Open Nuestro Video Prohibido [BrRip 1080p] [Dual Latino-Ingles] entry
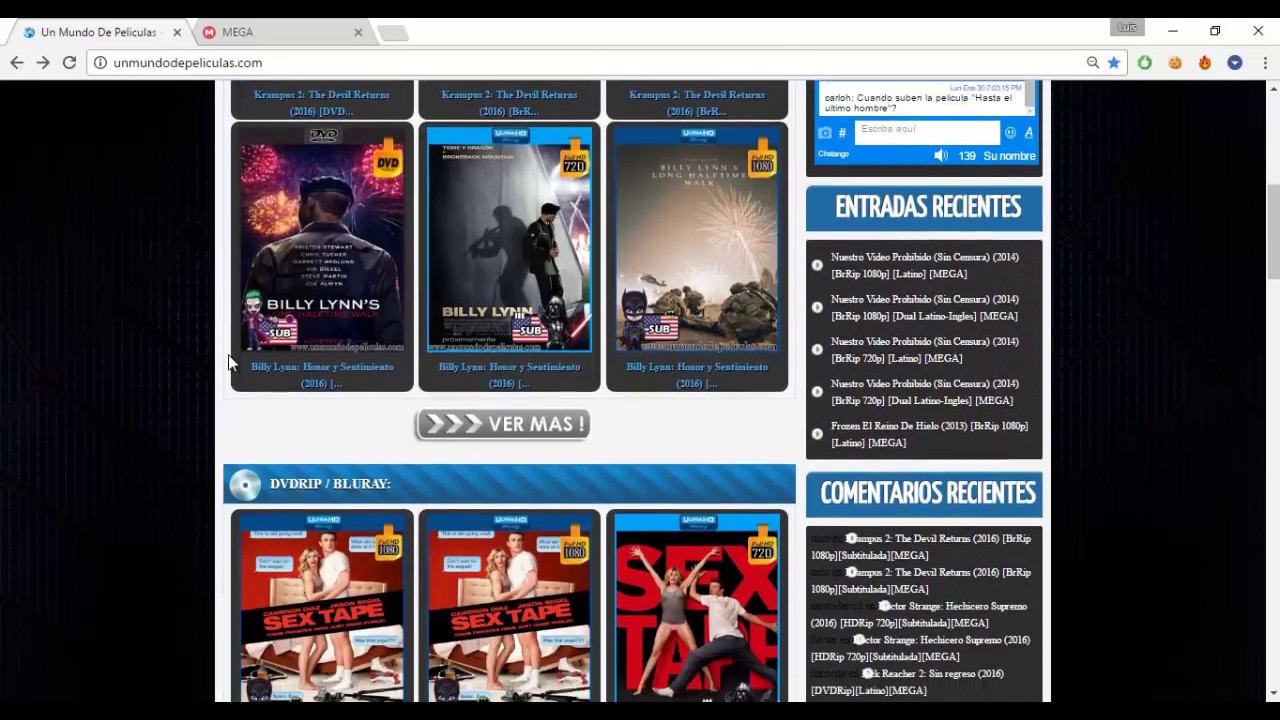The height and width of the screenshot is (720, 1280). click(x=925, y=307)
